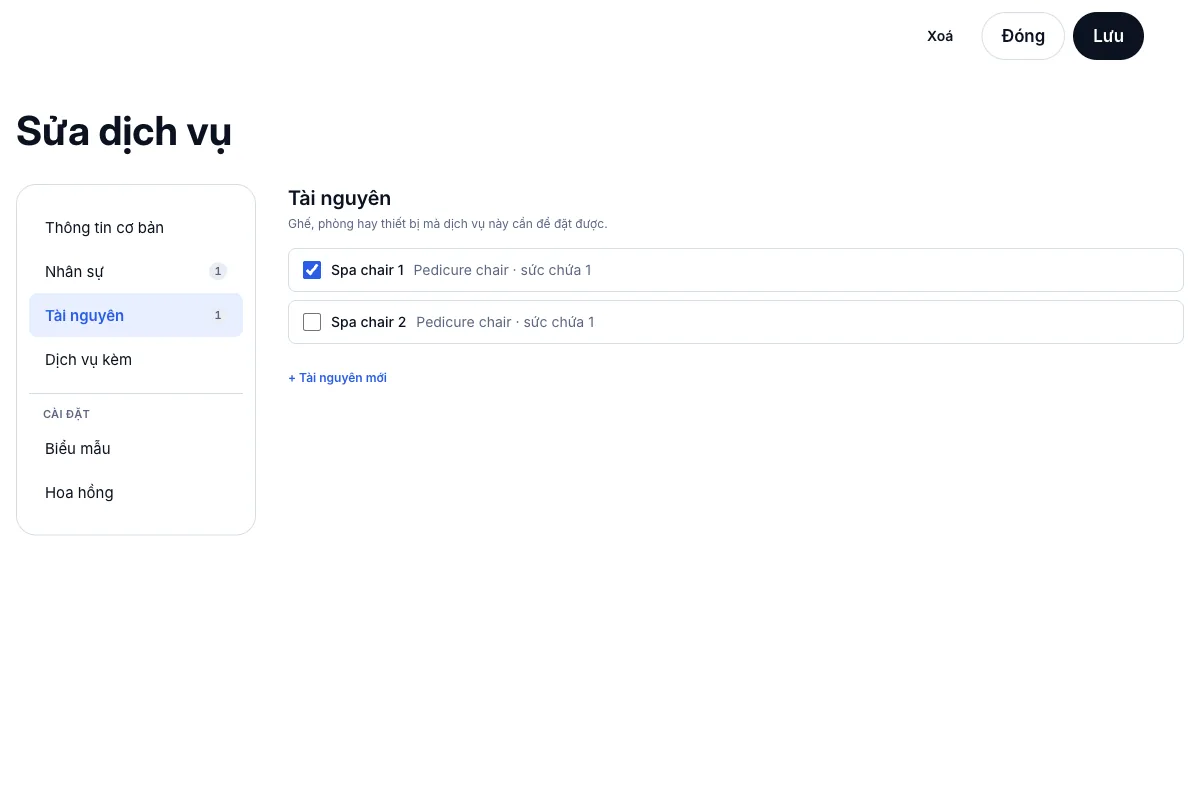Click Pedicure chair details of Spa chair 1
This screenshot has width=1200, height=805.
click(502, 270)
